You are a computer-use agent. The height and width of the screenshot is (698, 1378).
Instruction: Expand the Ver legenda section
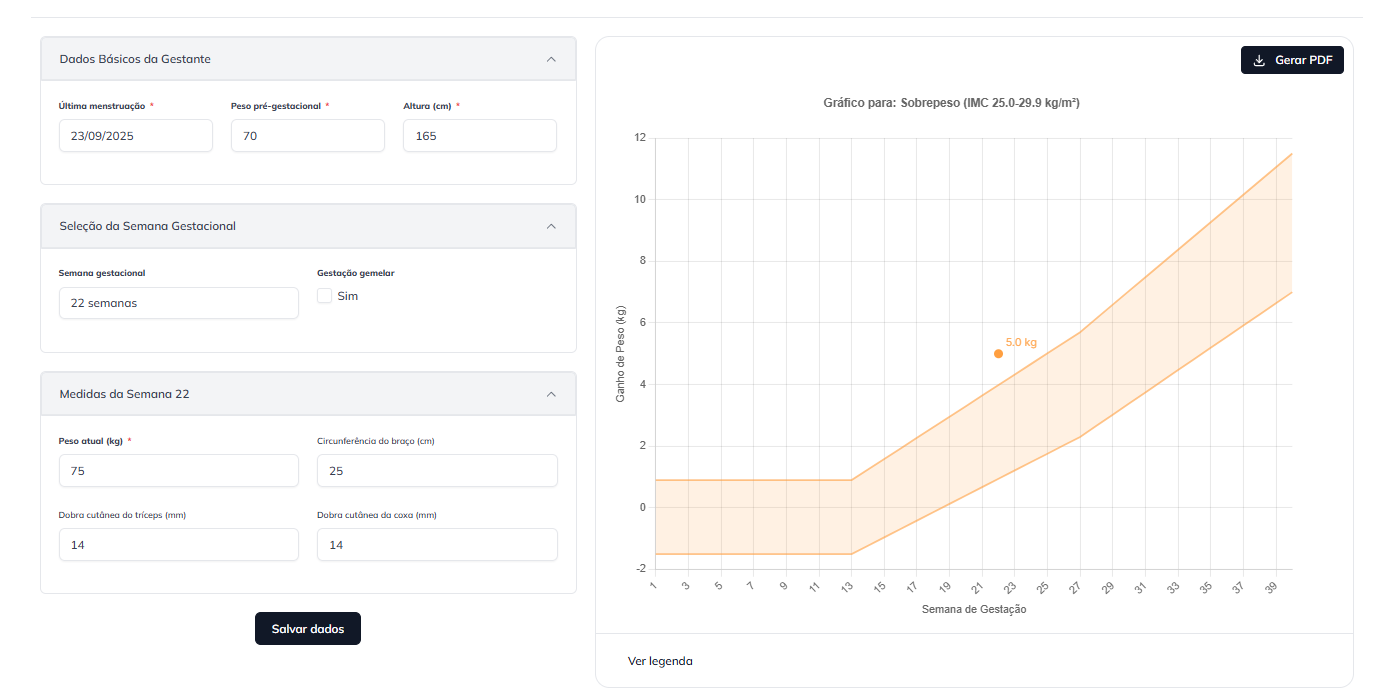coord(660,661)
